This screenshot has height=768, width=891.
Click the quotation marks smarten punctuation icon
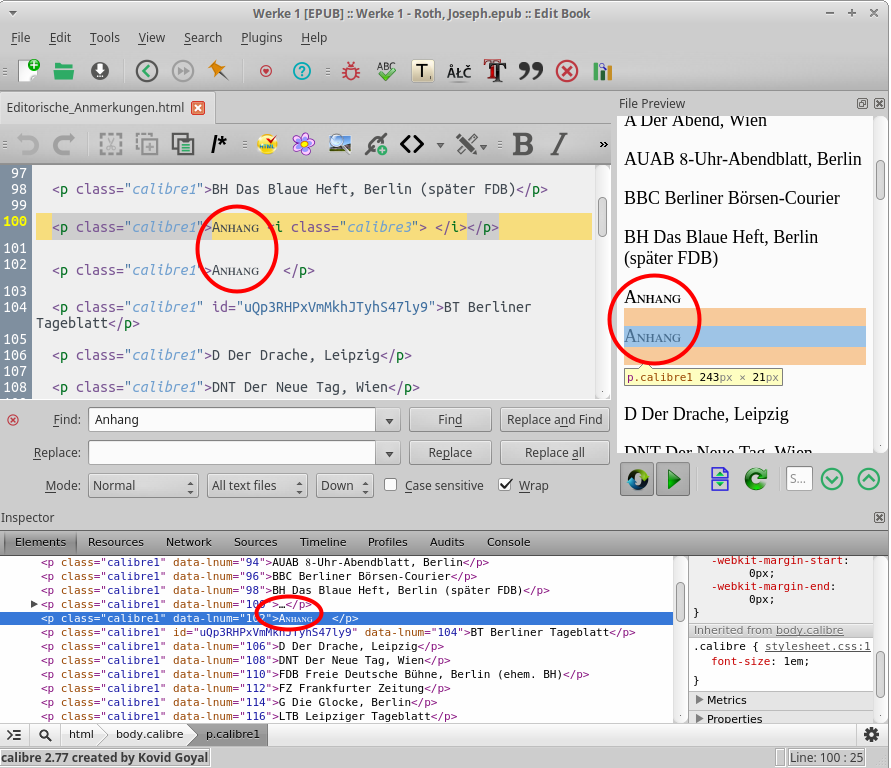tap(530, 71)
